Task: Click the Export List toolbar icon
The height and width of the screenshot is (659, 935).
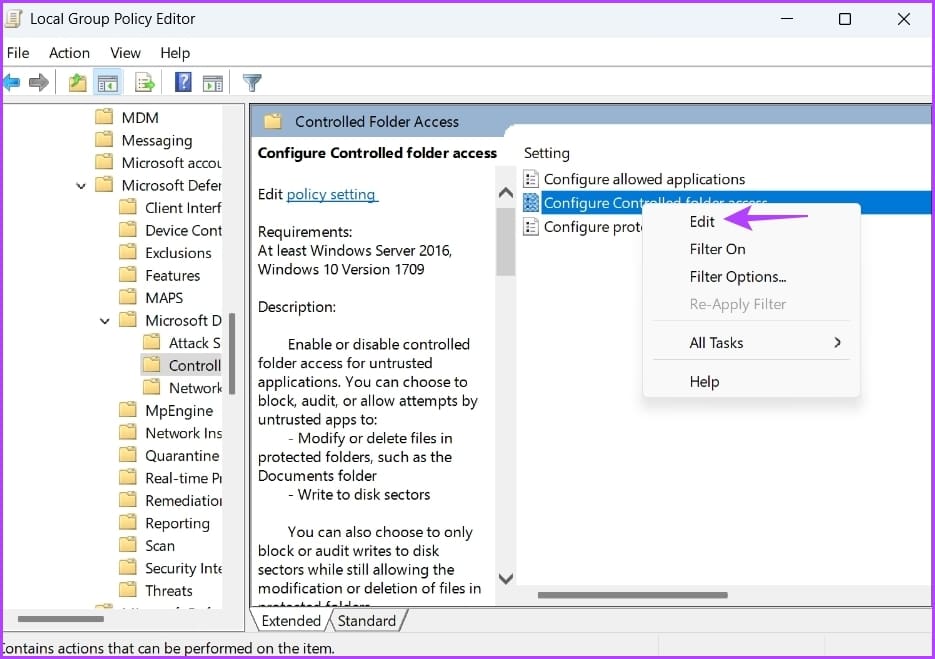Action: (x=144, y=82)
